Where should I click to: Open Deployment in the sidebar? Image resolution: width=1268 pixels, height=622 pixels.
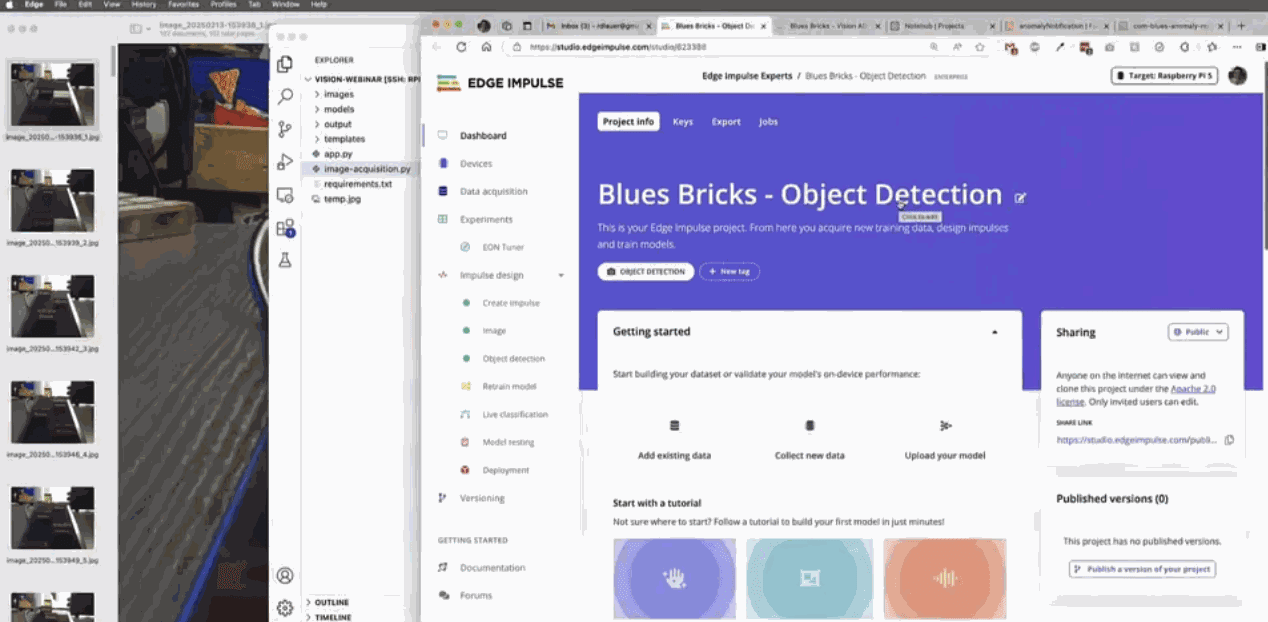(x=506, y=470)
